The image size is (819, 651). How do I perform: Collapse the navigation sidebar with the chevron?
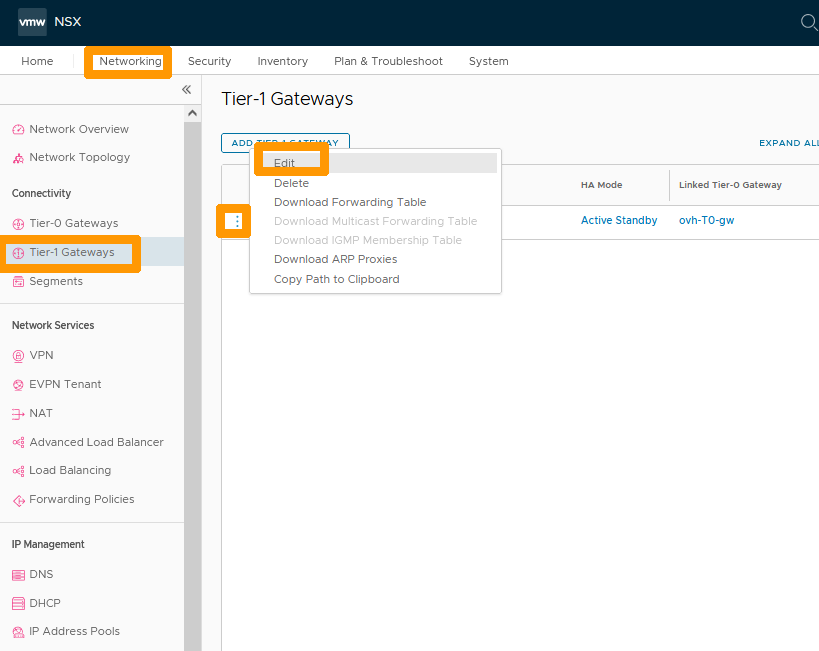click(186, 89)
